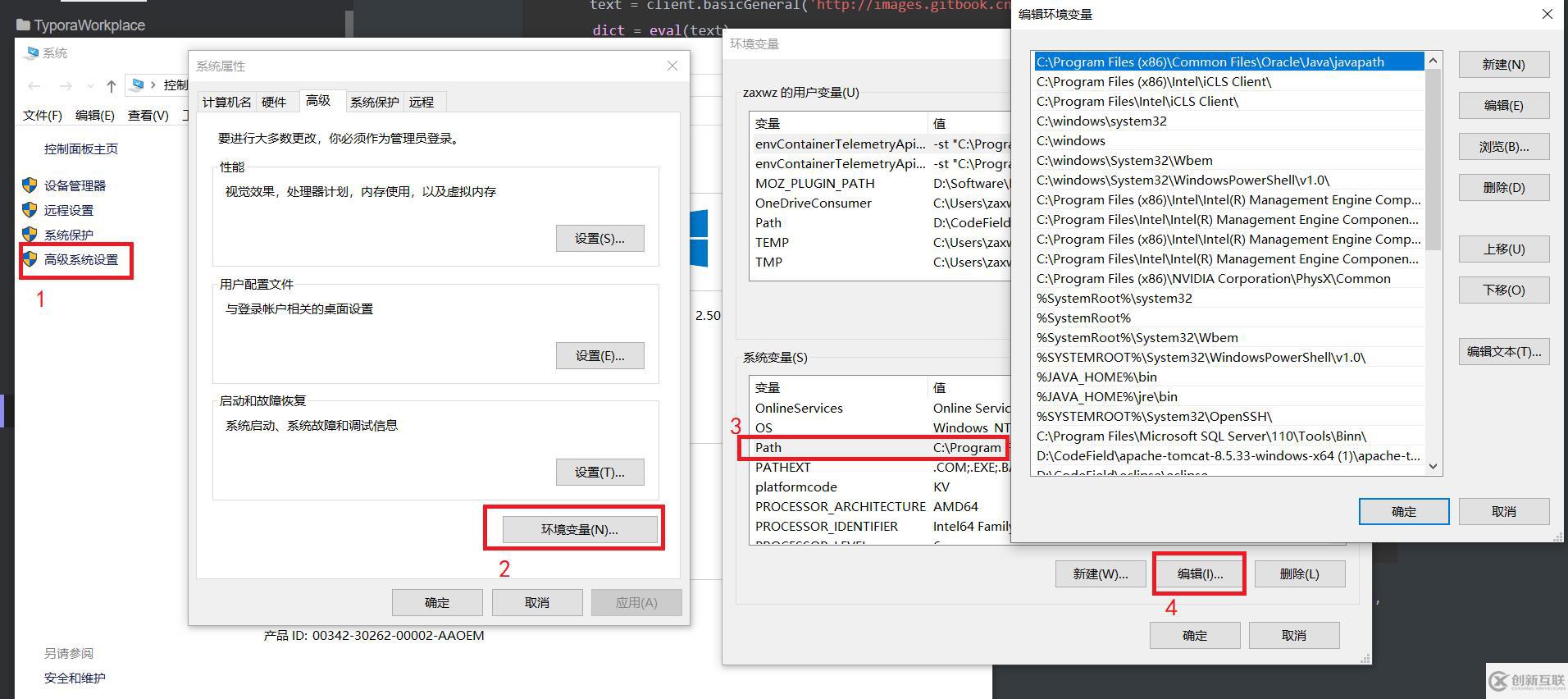The image size is (1568, 699).
Task: Select the TEMP user variable row
Action: pos(879,242)
